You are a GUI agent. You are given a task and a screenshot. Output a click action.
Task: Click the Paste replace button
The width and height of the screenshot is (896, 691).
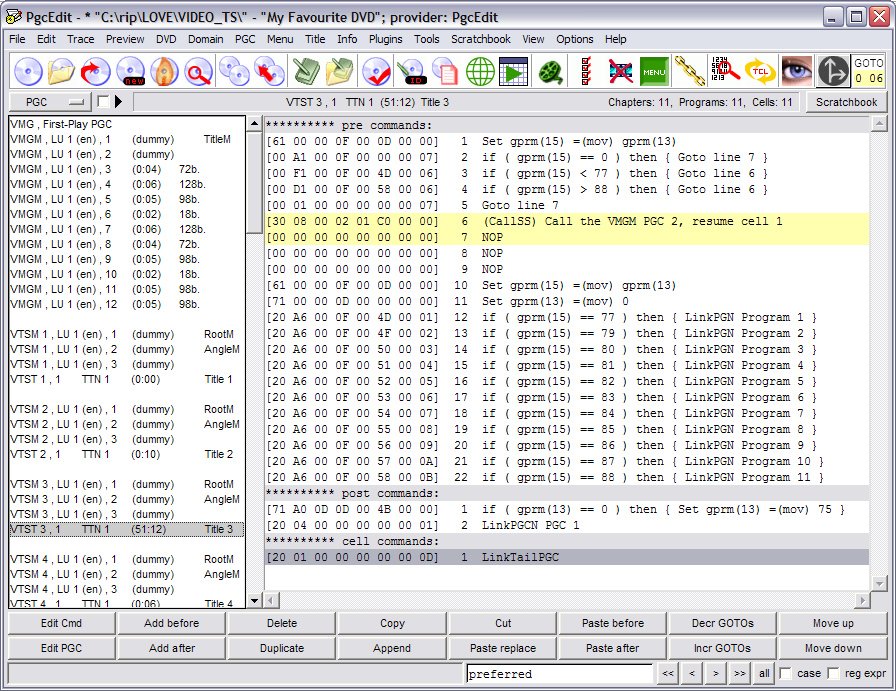503,648
